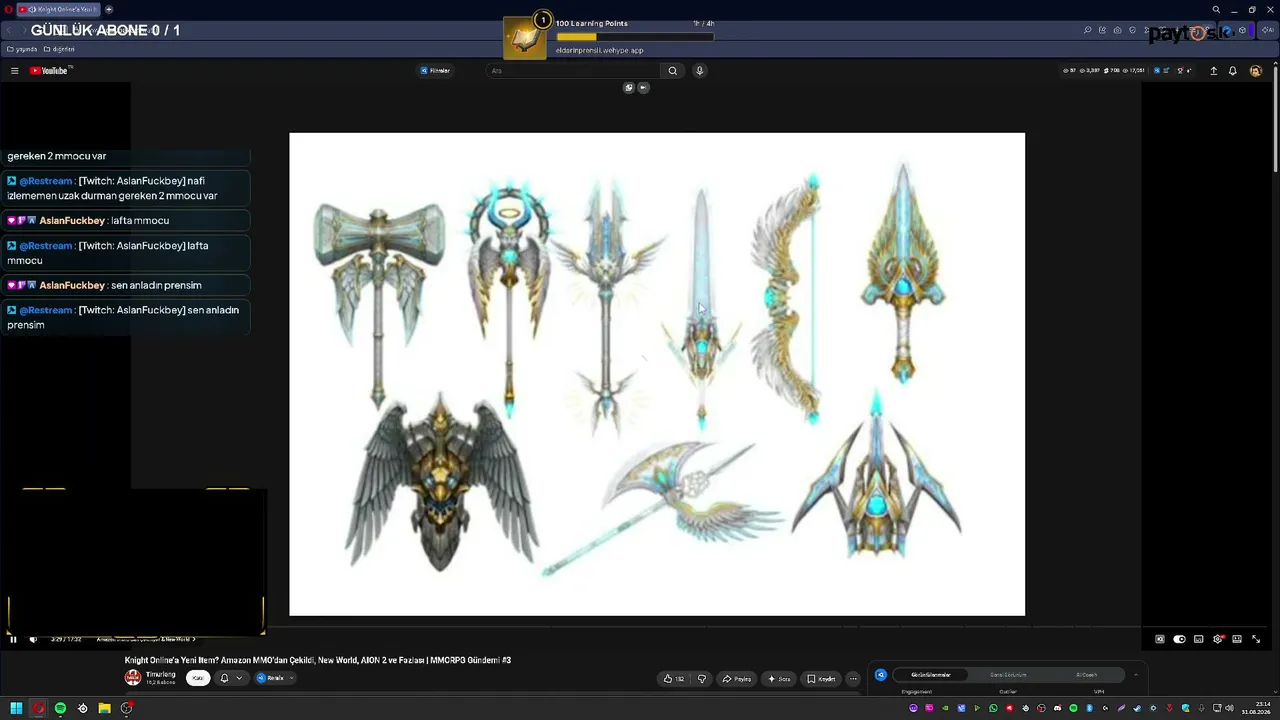Open the YouTube hamburger guide menu
Viewport: 1280px width, 720px height.
click(x=15, y=71)
